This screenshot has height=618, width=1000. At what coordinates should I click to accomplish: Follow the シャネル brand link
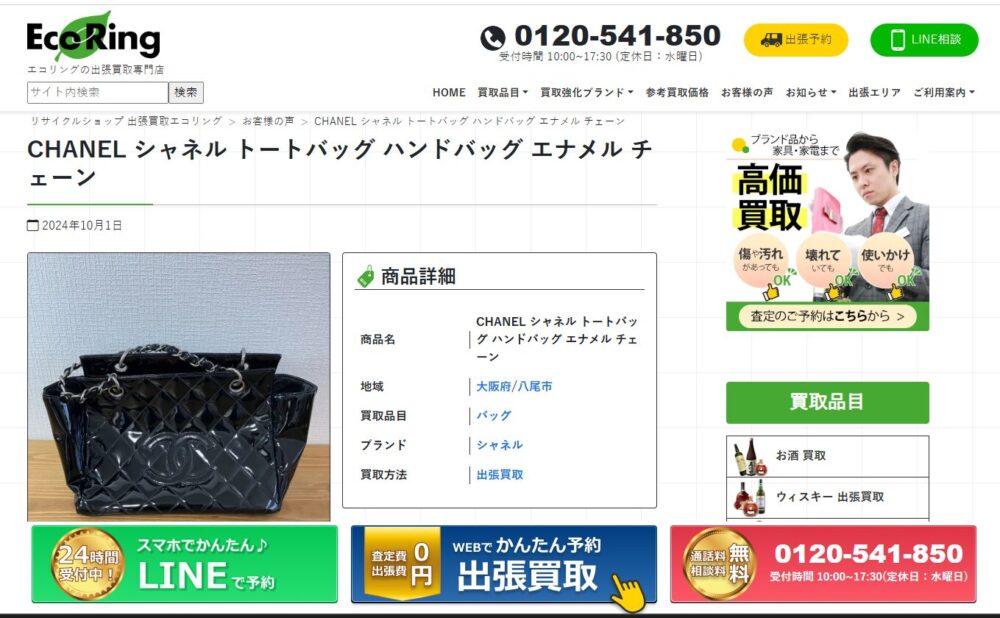pos(499,445)
